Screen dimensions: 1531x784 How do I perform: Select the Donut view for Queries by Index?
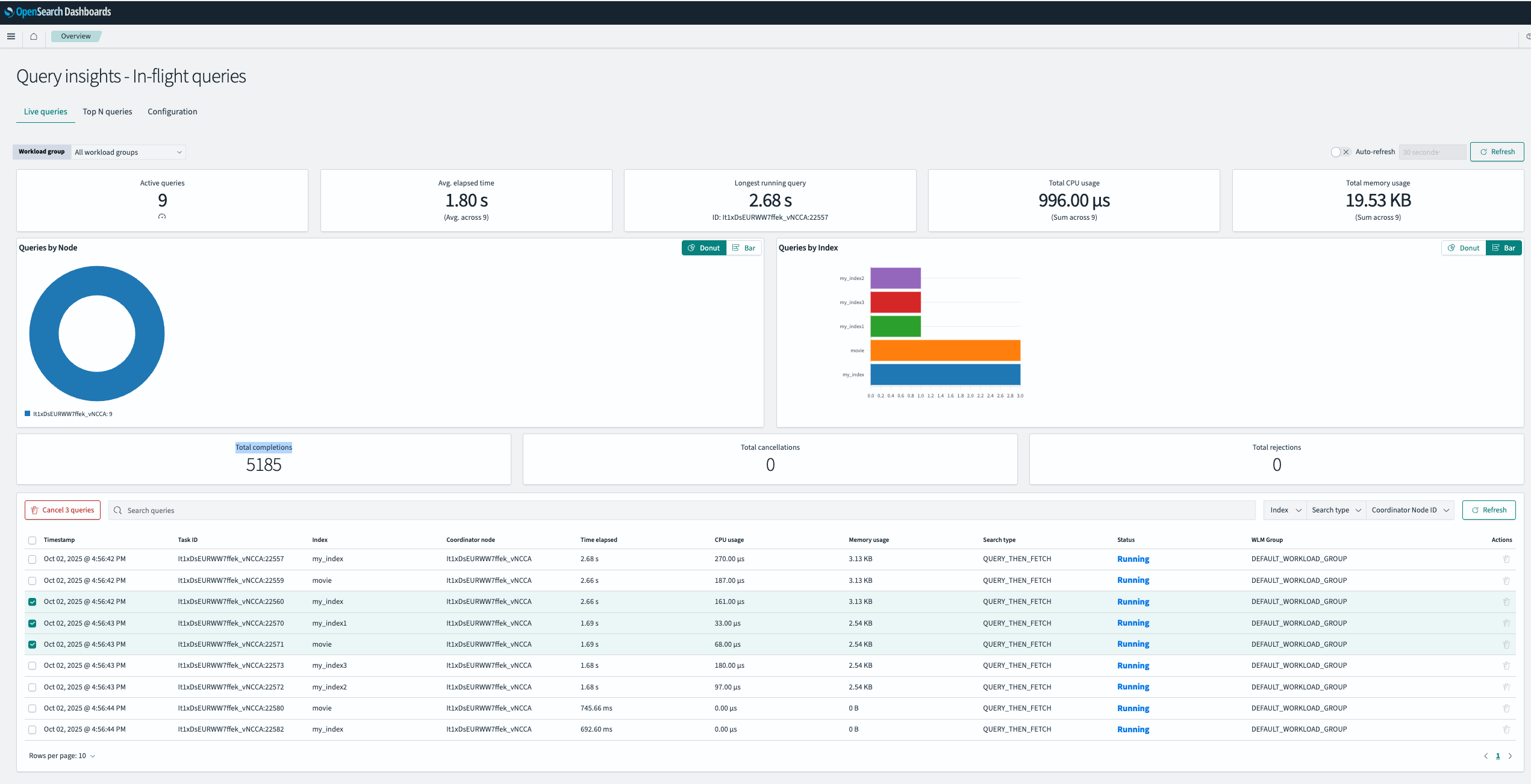(x=1463, y=247)
